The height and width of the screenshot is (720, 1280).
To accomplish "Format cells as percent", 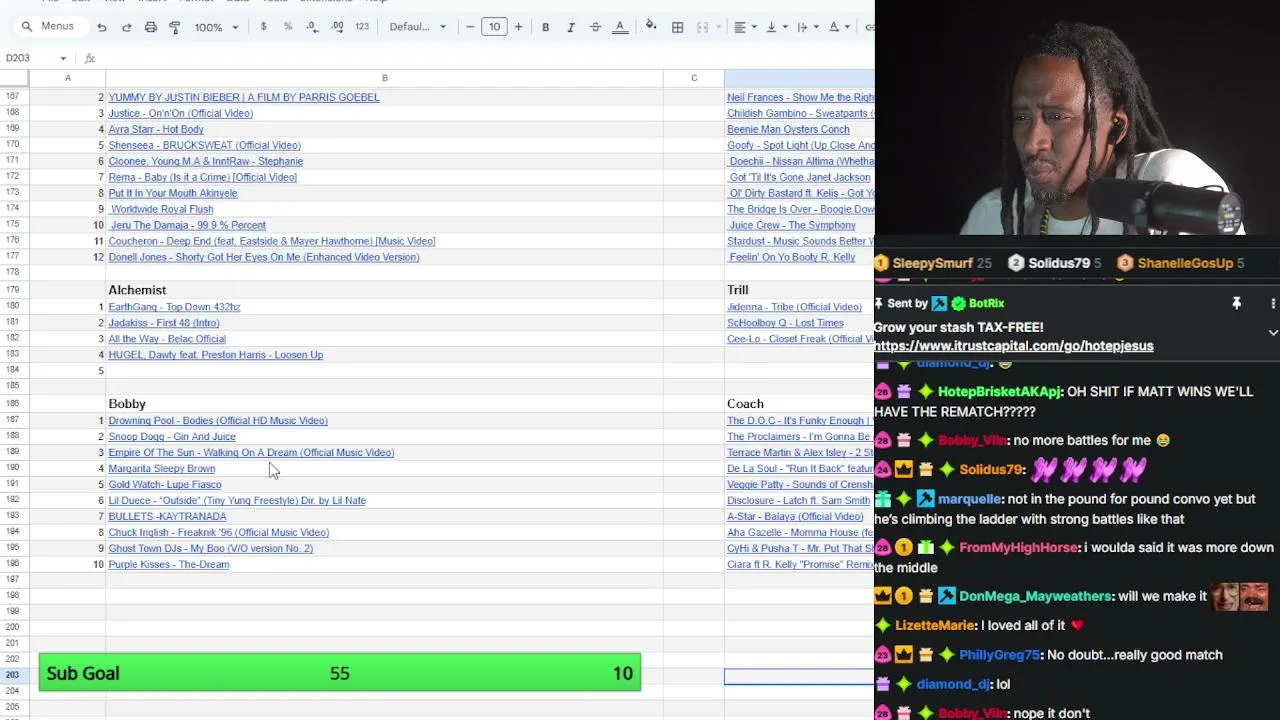I will (288, 27).
